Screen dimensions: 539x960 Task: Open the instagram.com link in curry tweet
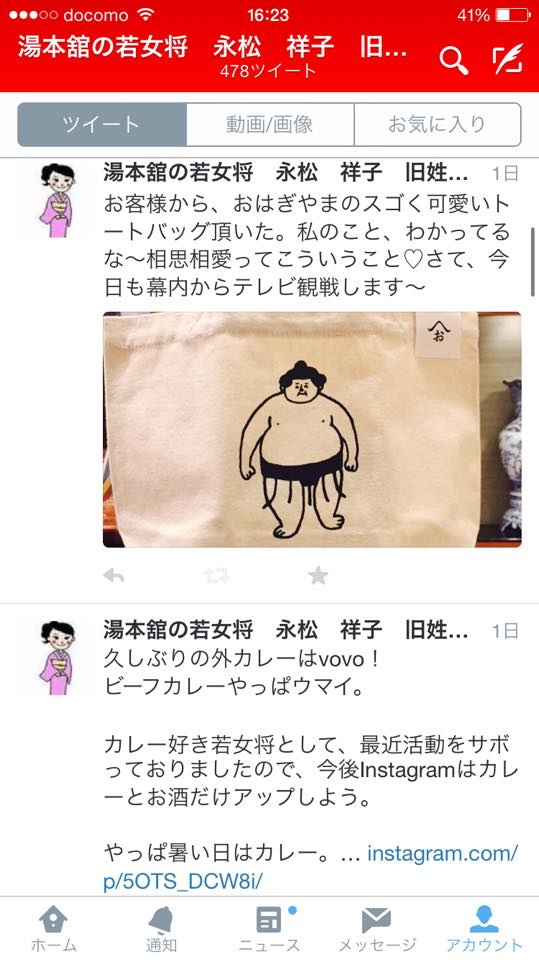pyautogui.click(x=311, y=866)
